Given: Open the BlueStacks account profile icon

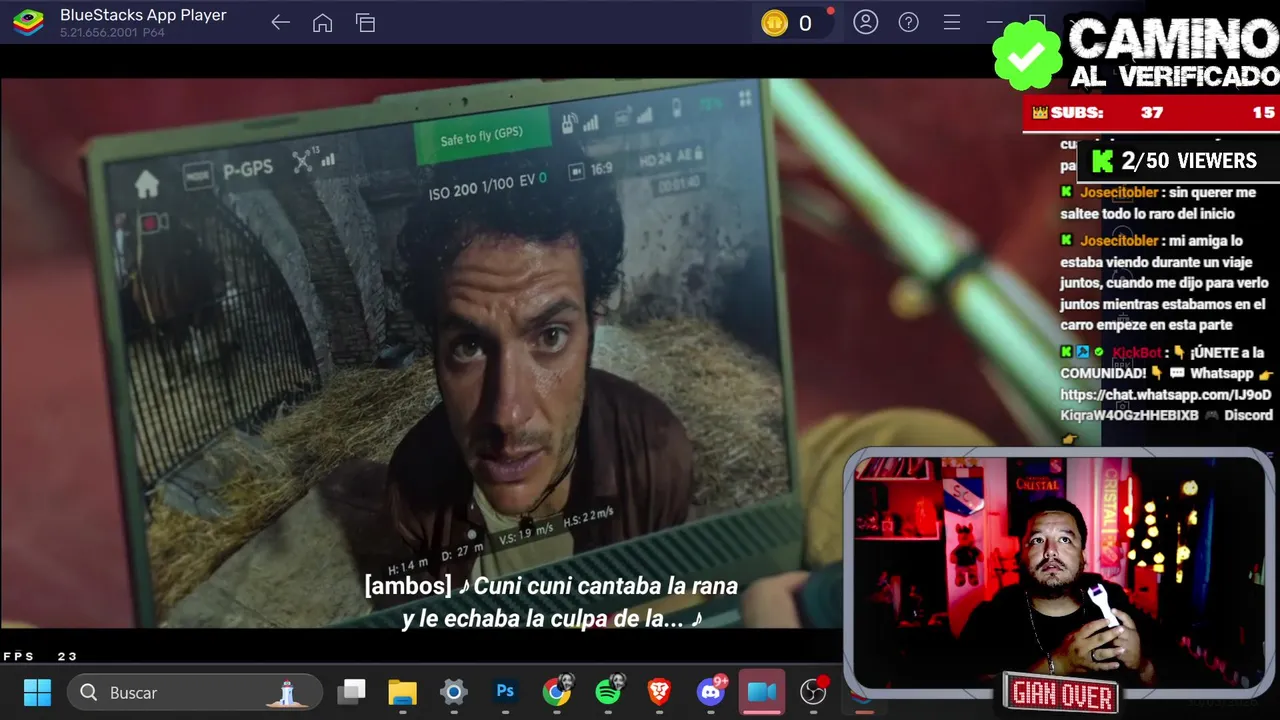Looking at the screenshot, I should coord(865,22).
